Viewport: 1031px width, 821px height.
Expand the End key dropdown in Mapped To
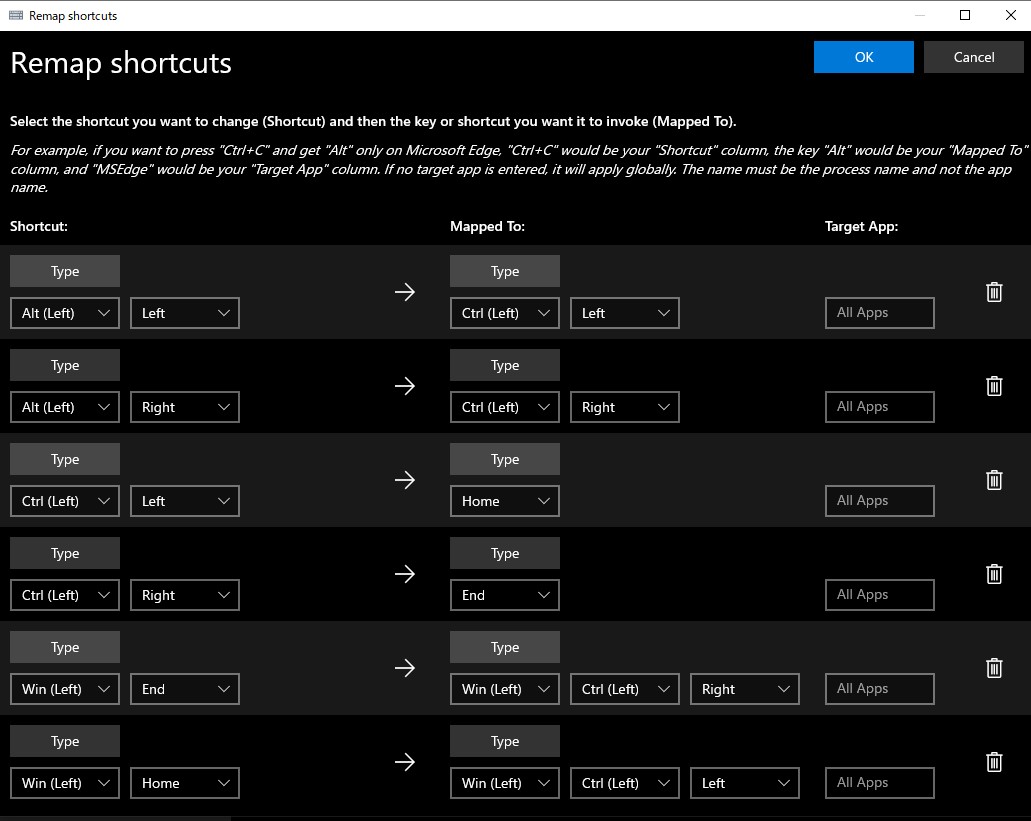tap(505, 595)
